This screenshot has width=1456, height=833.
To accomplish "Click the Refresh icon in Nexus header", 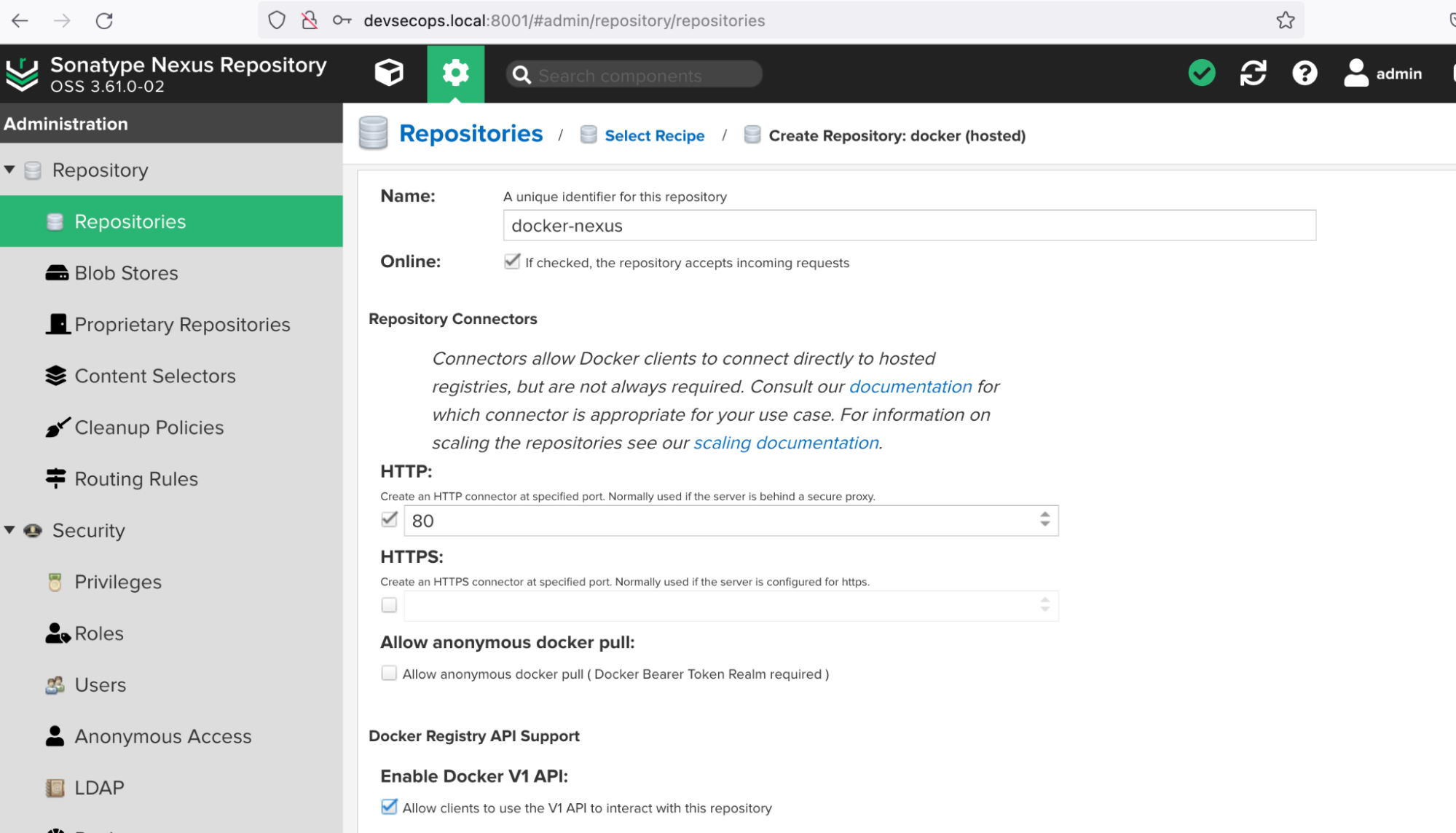I will click(x=1253, y=73).
